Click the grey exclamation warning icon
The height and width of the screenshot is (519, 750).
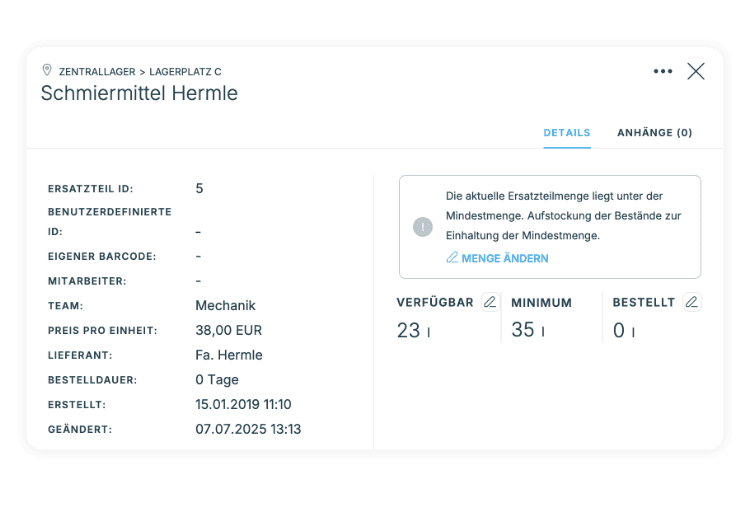[423, 227]
